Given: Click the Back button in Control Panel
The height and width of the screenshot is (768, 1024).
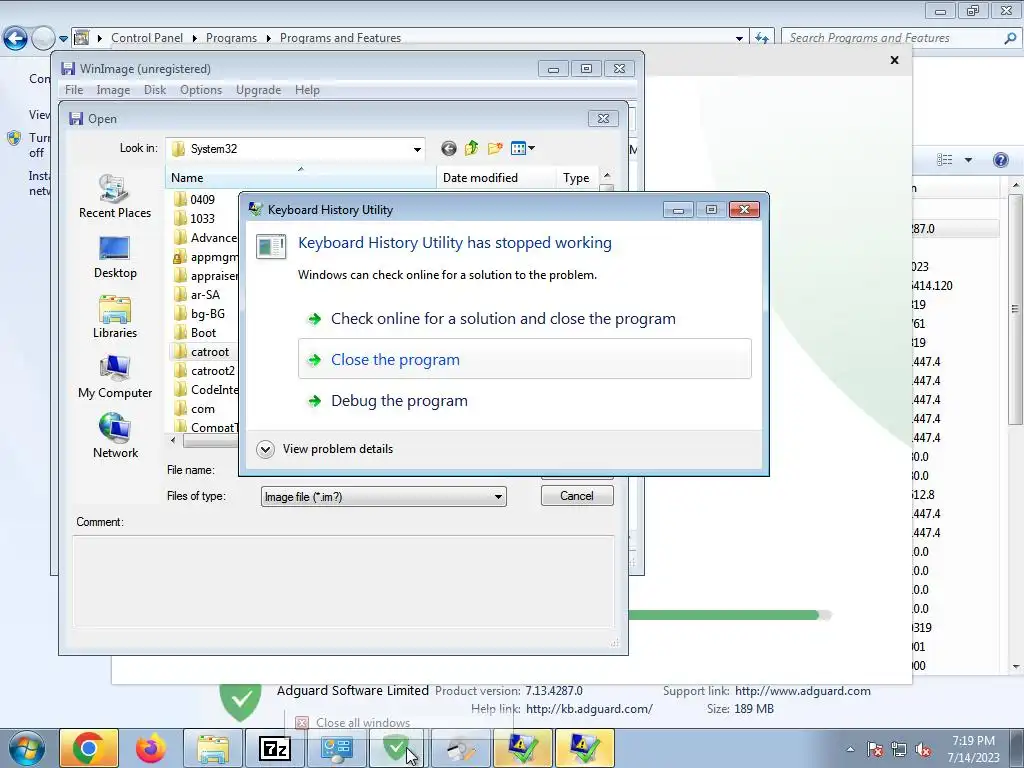Looking at the screenshot, I should point(16,38).
